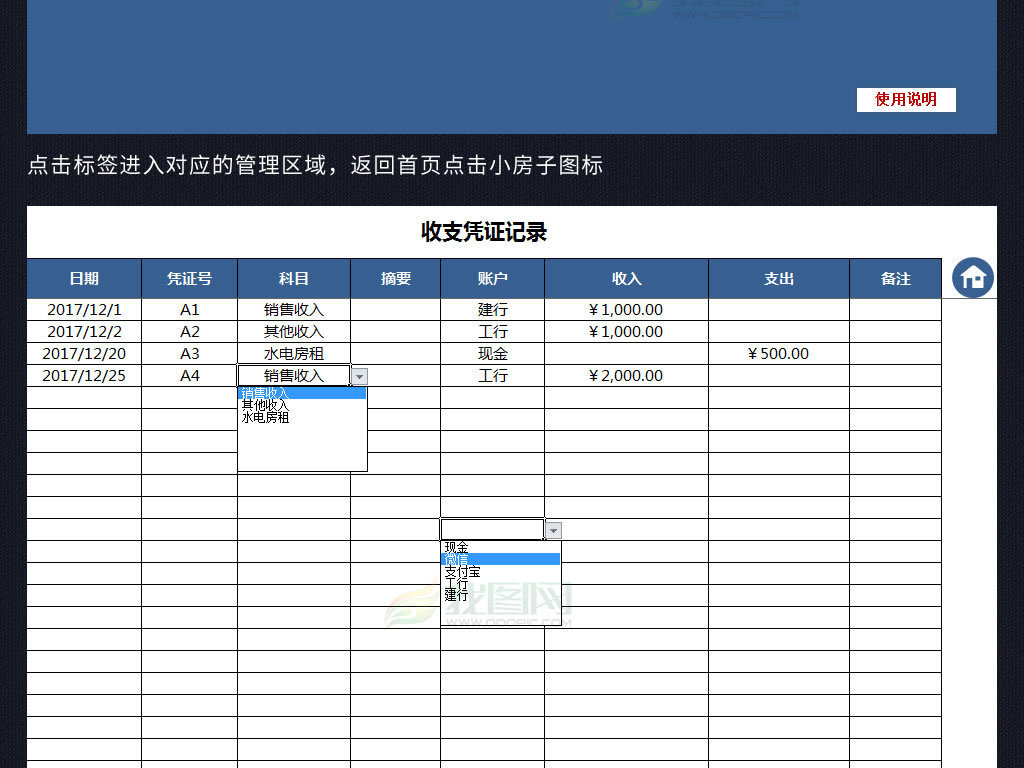Click the 日期 column header

pos(83,279)
